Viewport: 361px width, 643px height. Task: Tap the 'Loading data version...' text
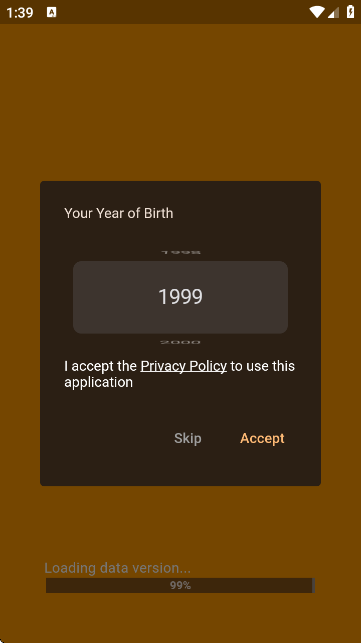[117, 568]
